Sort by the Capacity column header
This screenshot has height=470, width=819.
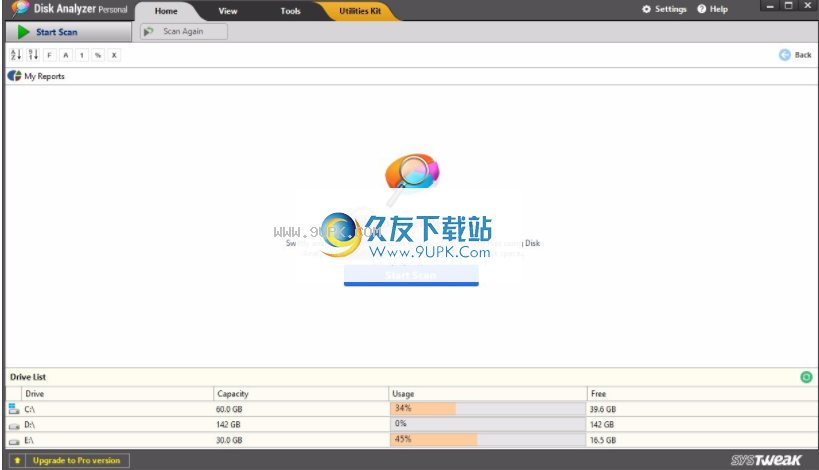pyautogui.click(x=301, y=394)
